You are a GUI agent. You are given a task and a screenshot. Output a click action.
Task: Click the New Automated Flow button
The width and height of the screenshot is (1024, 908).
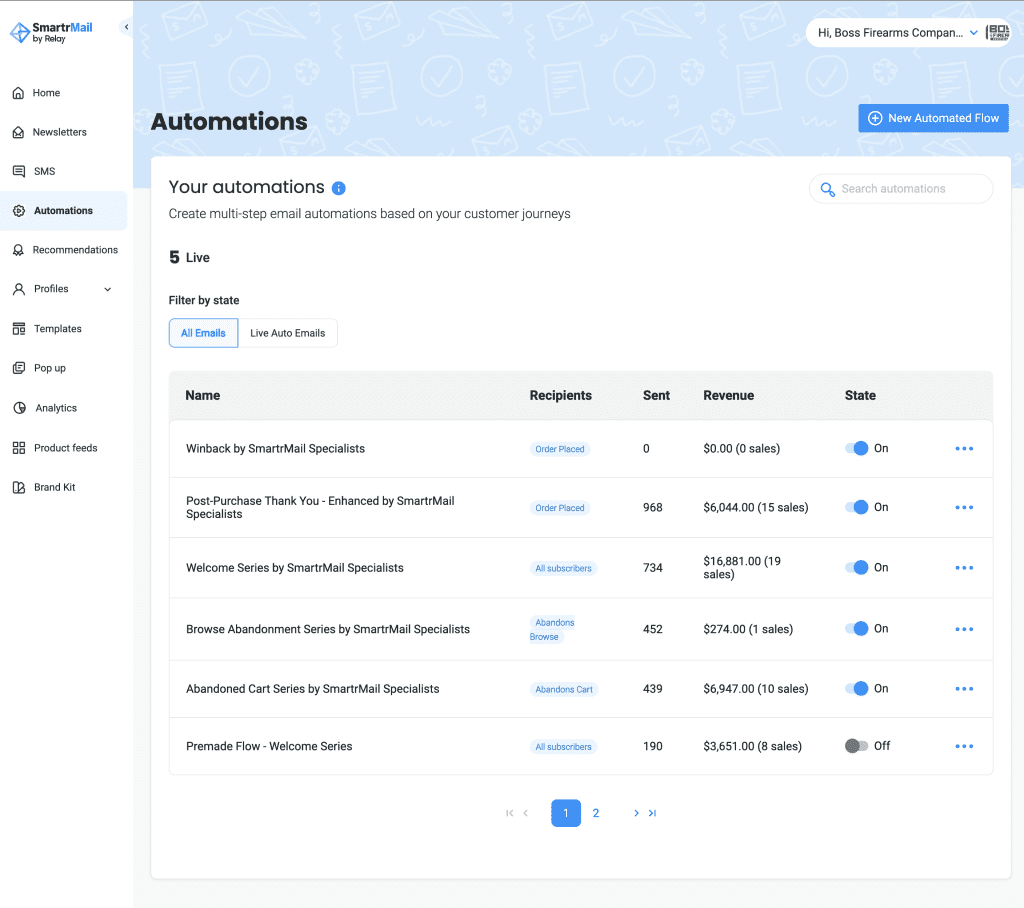click(933, 118)
